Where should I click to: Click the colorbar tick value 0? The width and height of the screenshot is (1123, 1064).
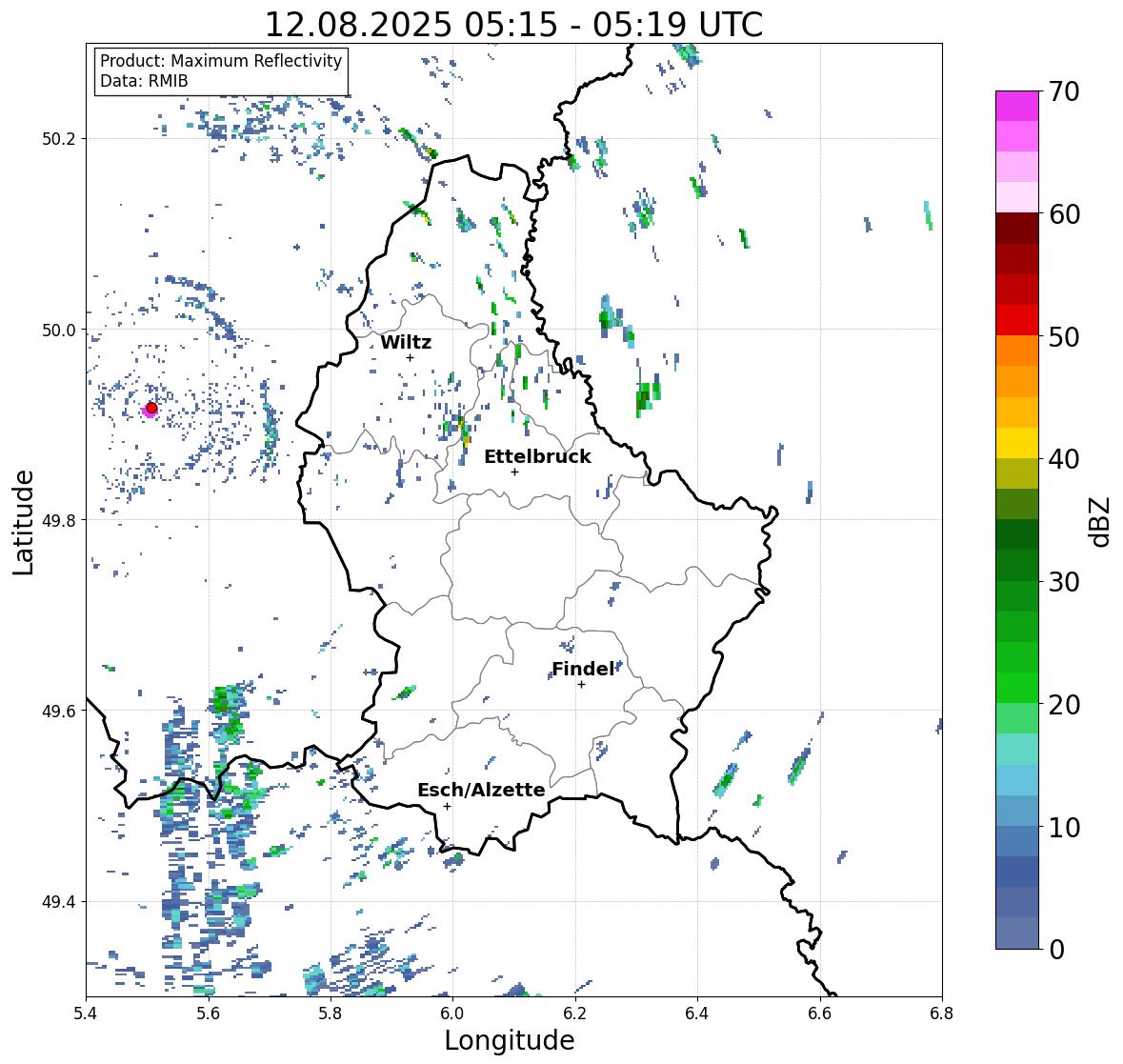[1056, 950]
